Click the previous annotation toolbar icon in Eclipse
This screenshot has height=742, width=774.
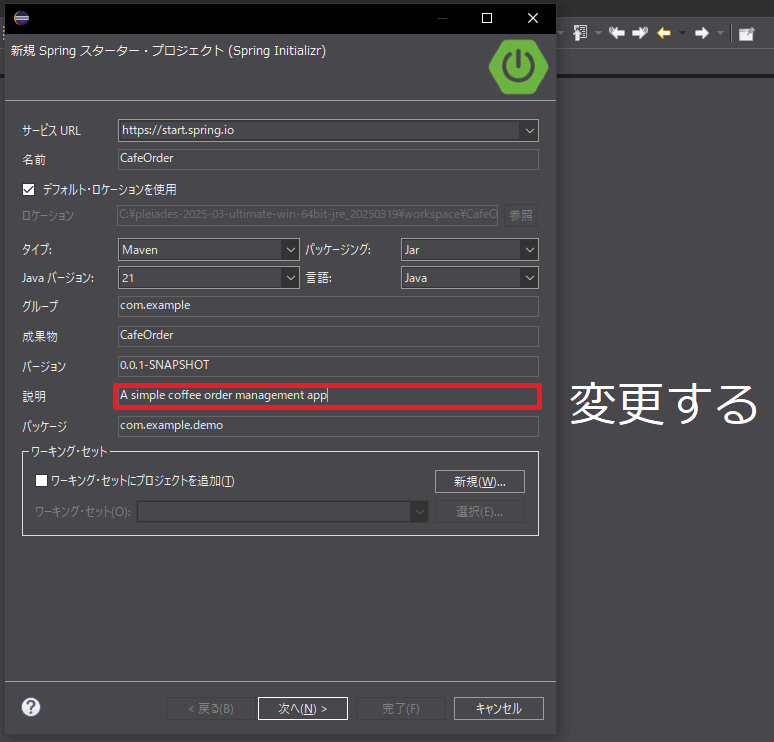pyautogui.click(x=580, y=33)
